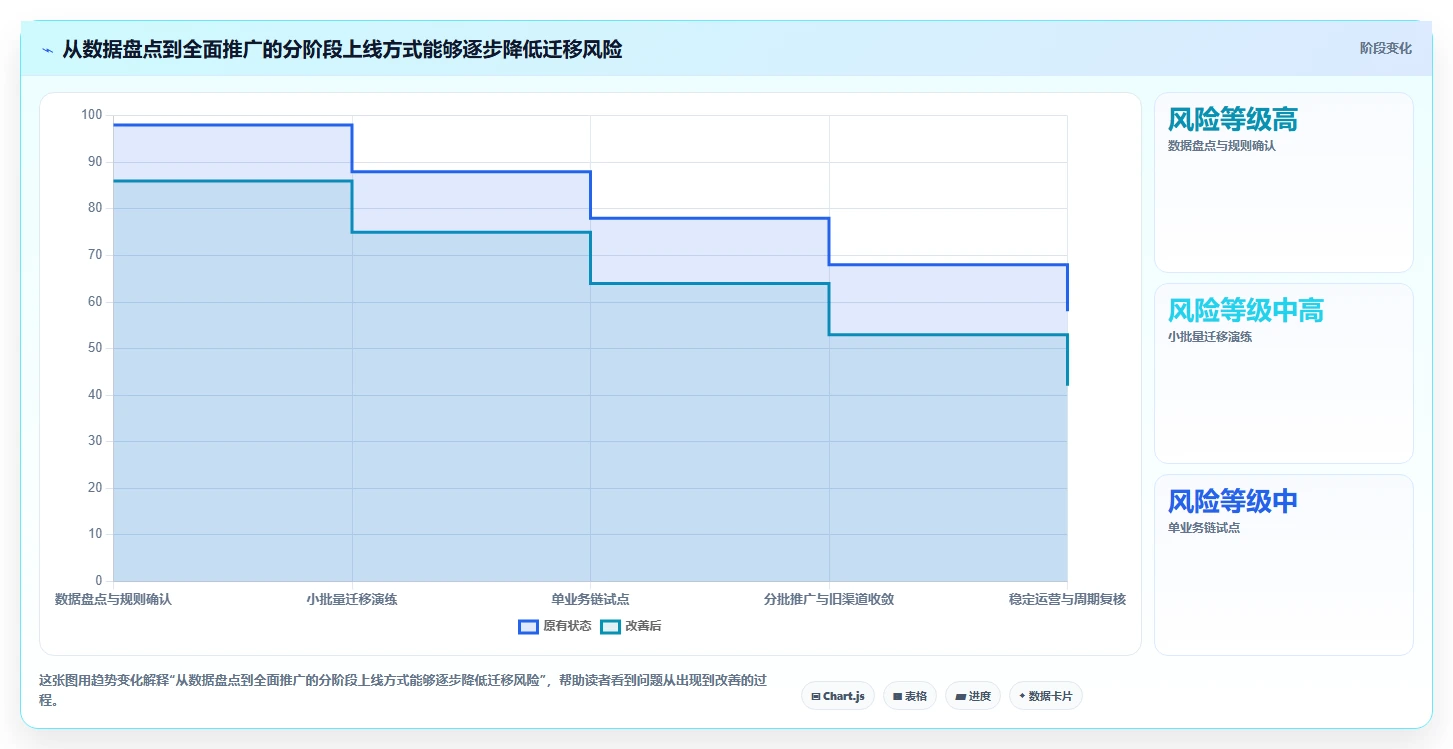Click x-axis label 数据盘点与规则确认

pyautogui.click(x=113, y=600)
